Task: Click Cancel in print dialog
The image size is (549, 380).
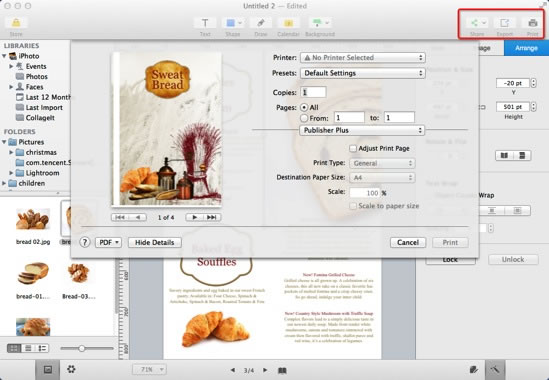Action: tap(408, 242)
